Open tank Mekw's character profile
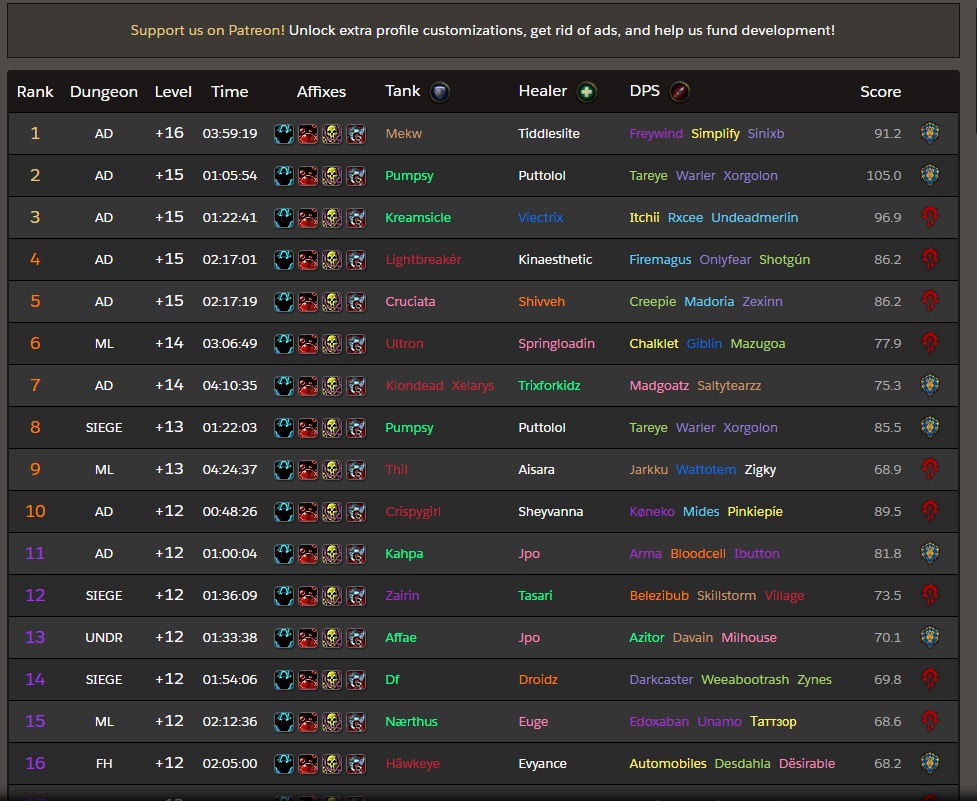 (403, 134)
